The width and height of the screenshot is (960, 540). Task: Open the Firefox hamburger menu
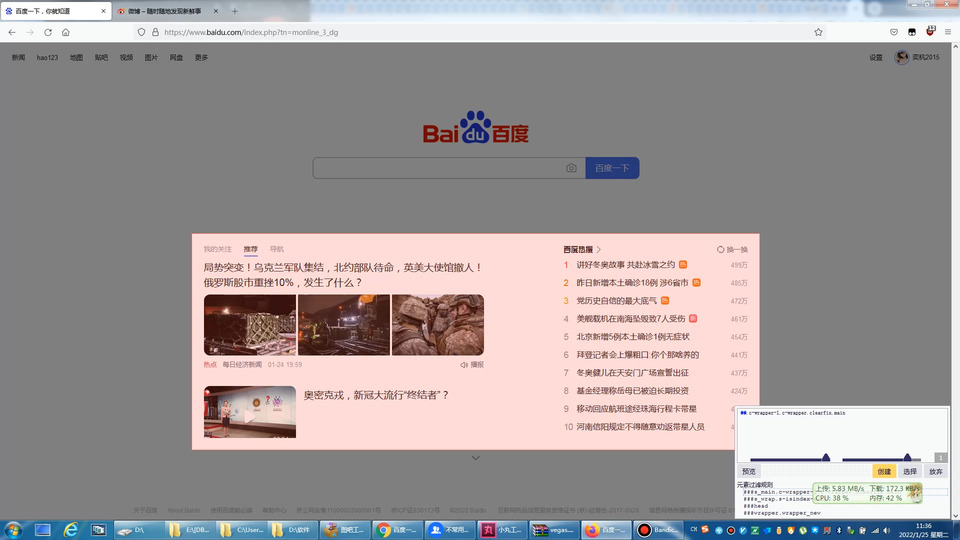(x=948, y=32)
